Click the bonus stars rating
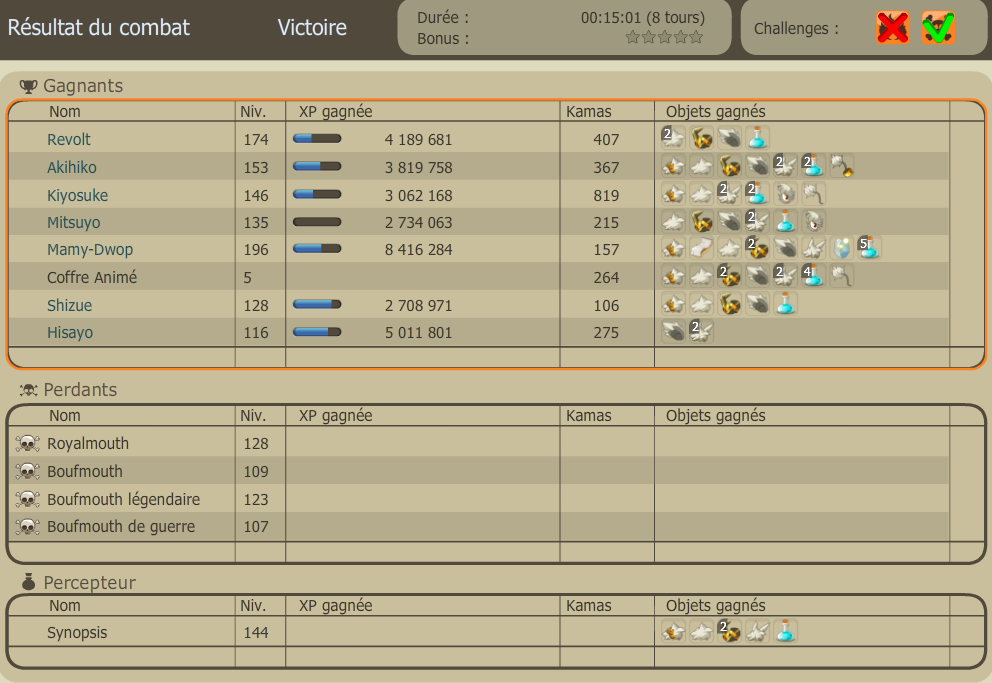The height and width of the screenshot is (683, 992). point(664,37)
